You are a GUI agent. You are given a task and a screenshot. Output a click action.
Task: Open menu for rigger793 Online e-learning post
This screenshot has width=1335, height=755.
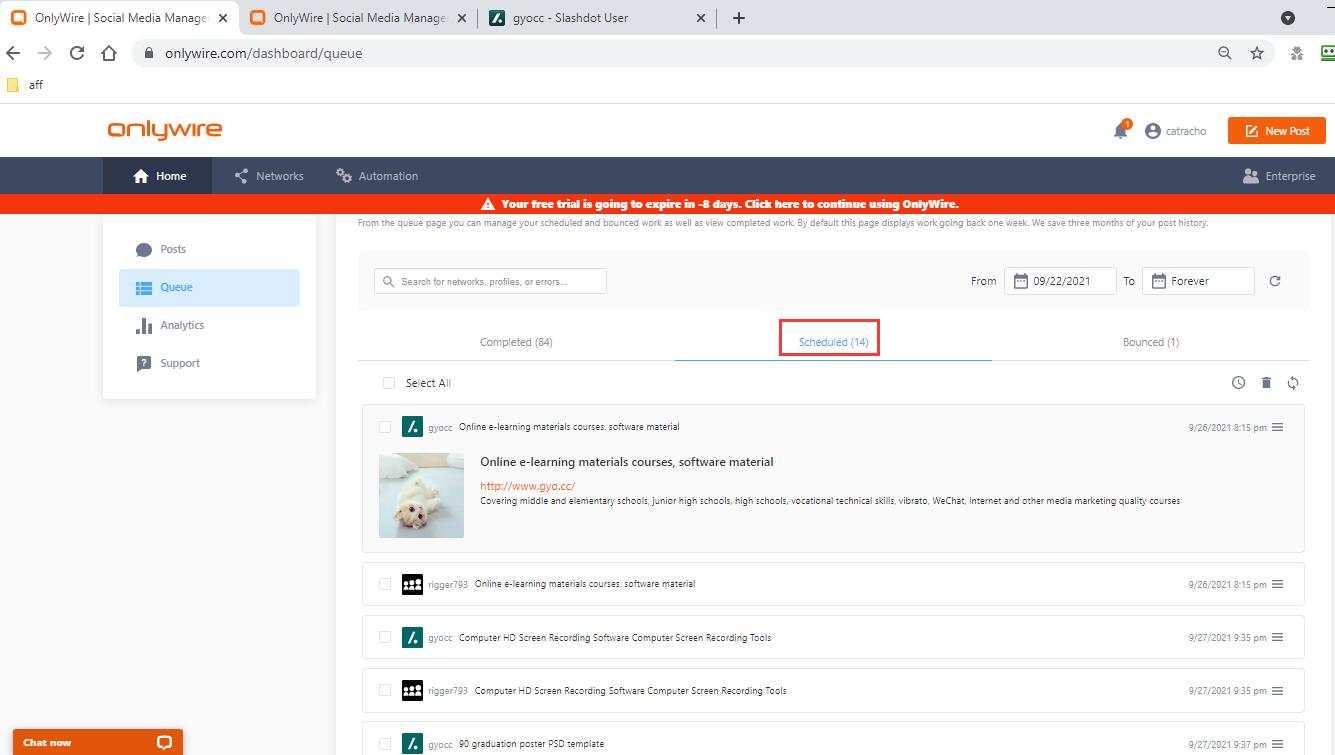1277,584
